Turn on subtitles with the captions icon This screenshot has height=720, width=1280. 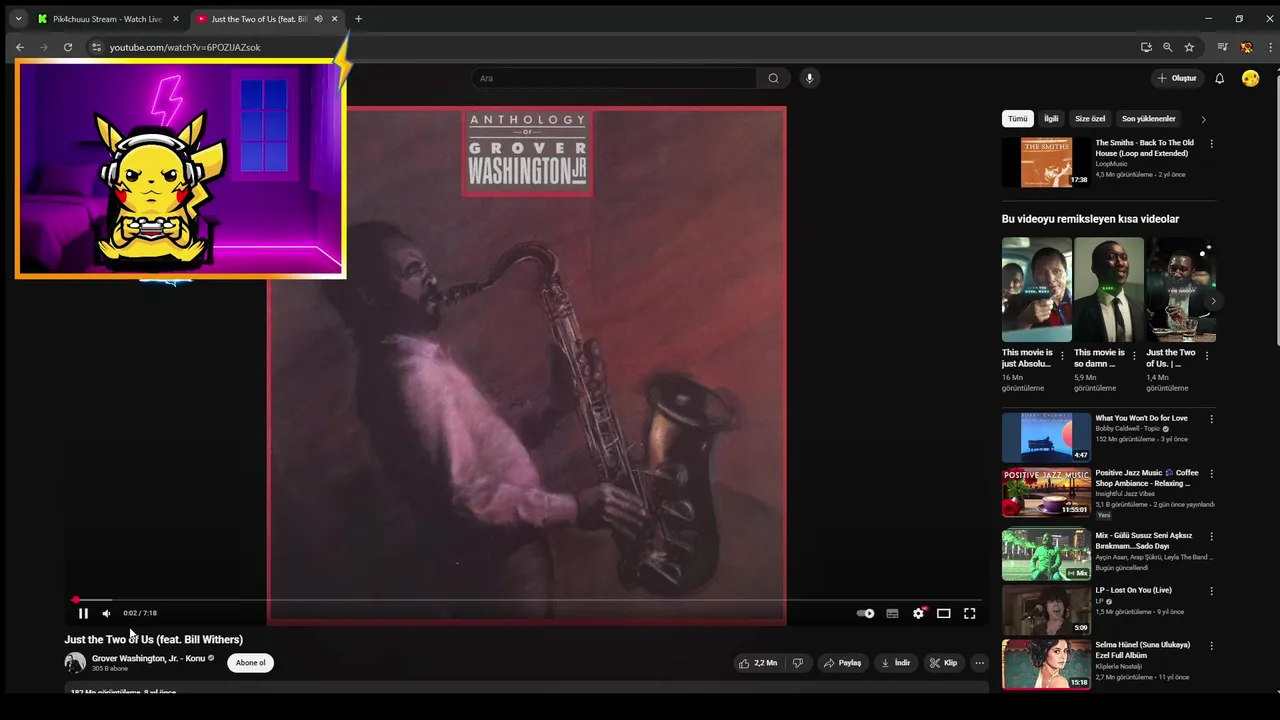892,613
